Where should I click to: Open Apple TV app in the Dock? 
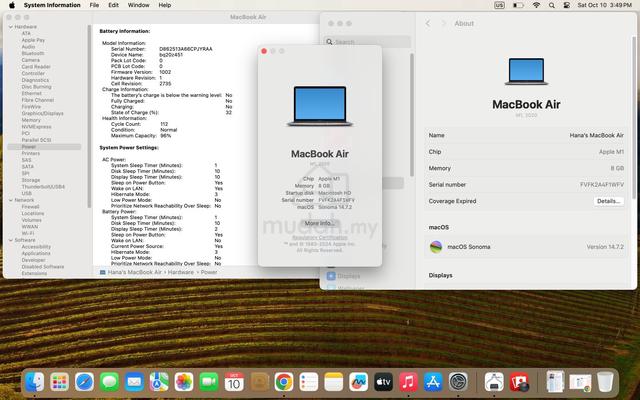(x=383, y=382)
